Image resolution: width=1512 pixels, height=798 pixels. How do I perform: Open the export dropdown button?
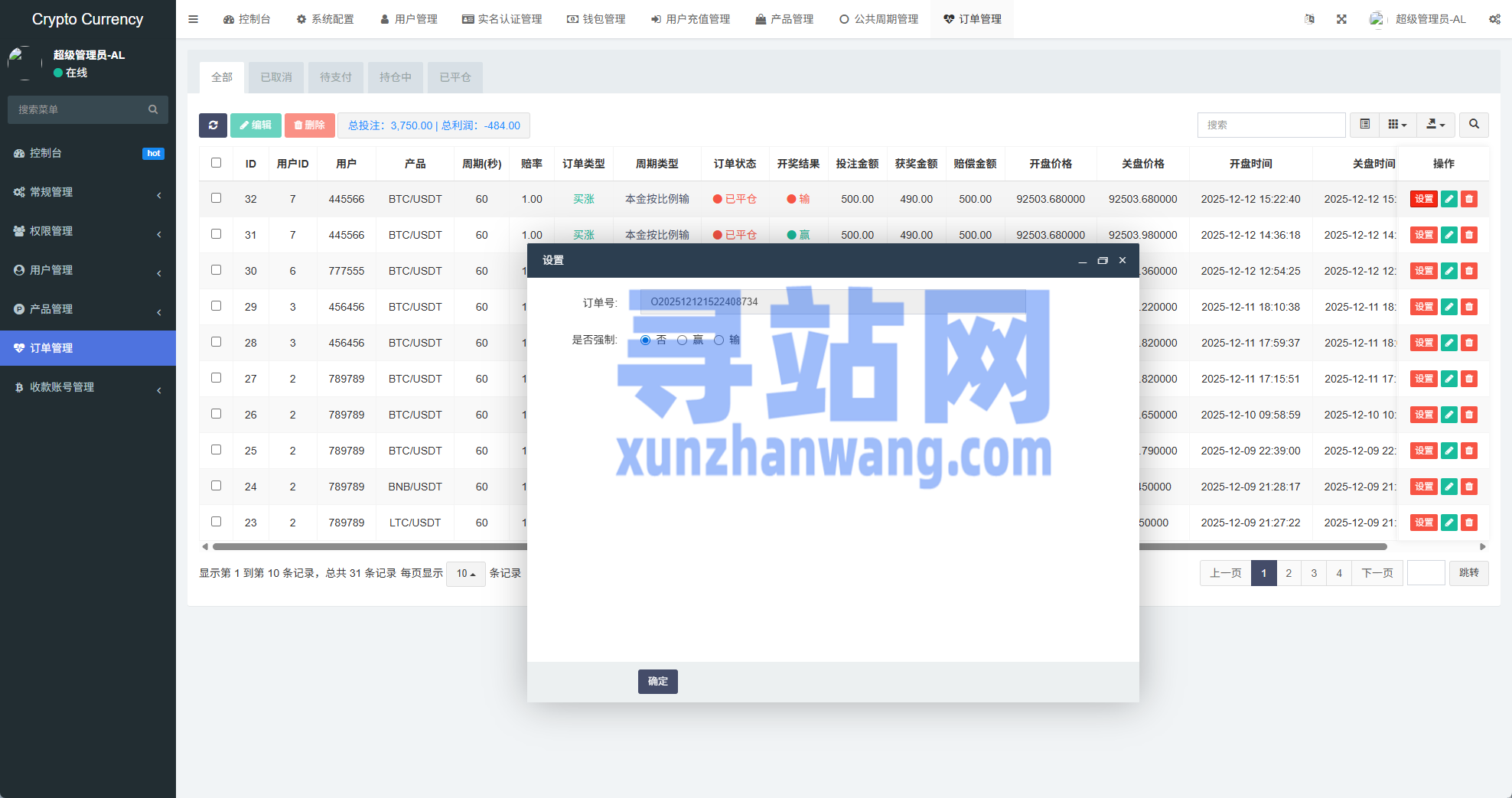pyautogui.click(x=1435, y=125)
